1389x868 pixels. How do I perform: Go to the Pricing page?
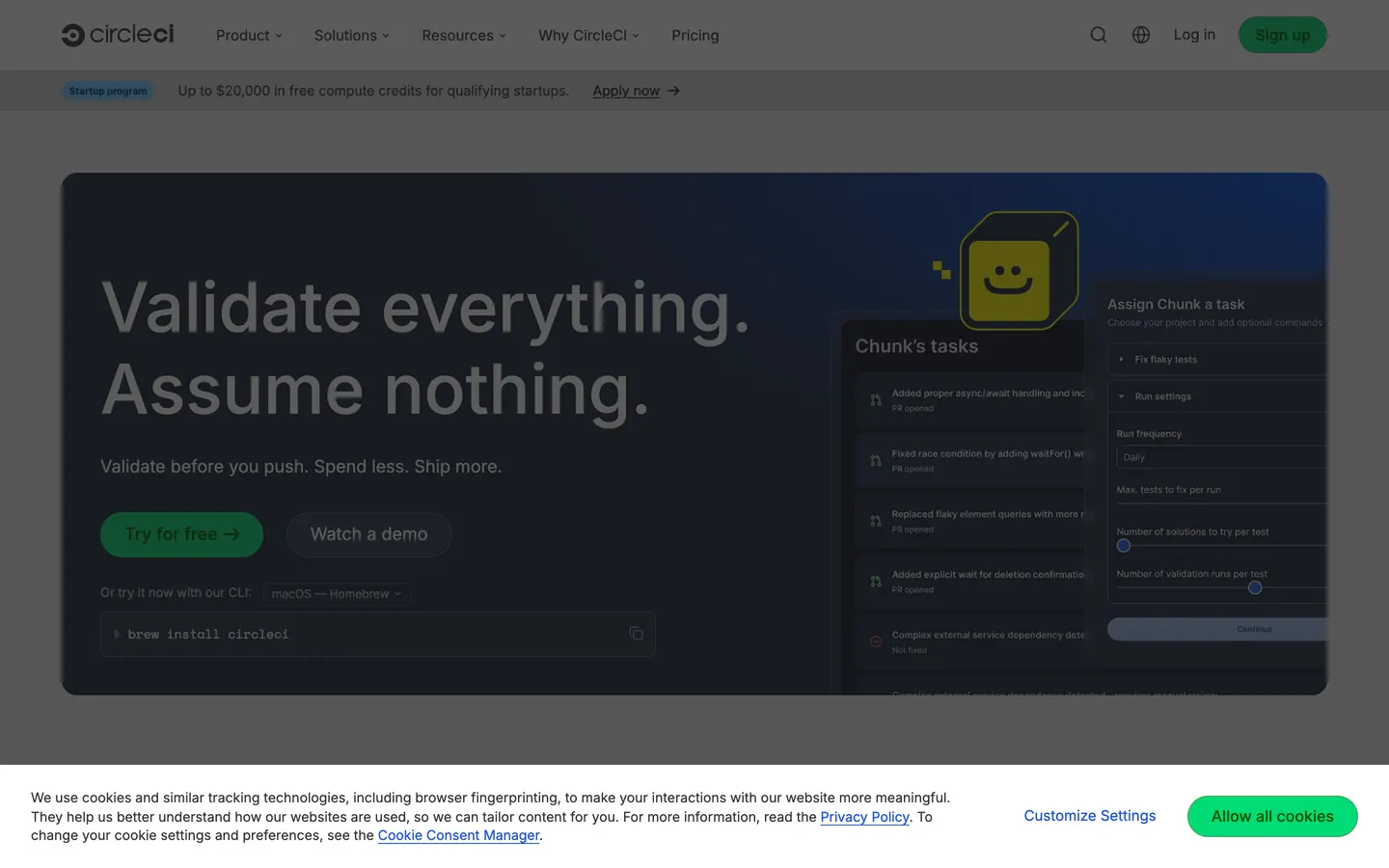695,36
